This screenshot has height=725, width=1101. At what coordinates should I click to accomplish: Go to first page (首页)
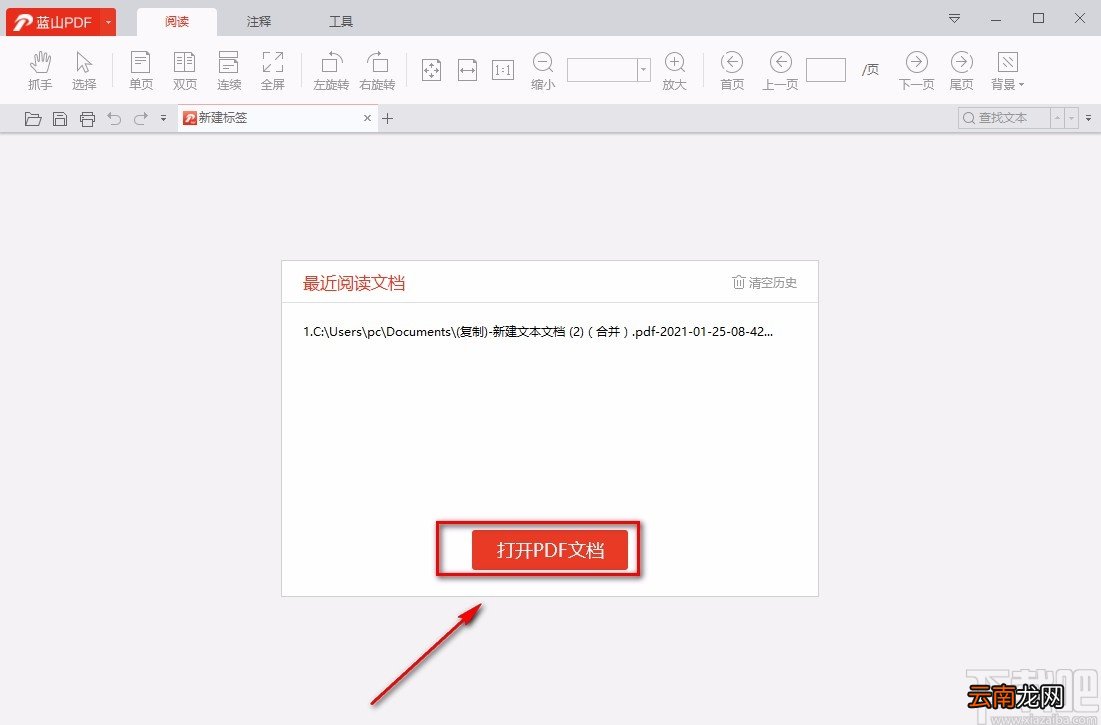(732, 70)
